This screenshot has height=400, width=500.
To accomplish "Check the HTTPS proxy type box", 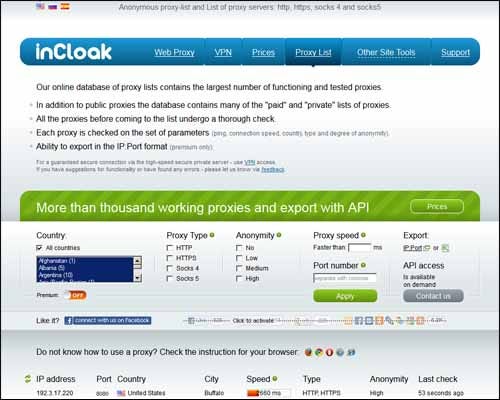I will click(170, 258).
